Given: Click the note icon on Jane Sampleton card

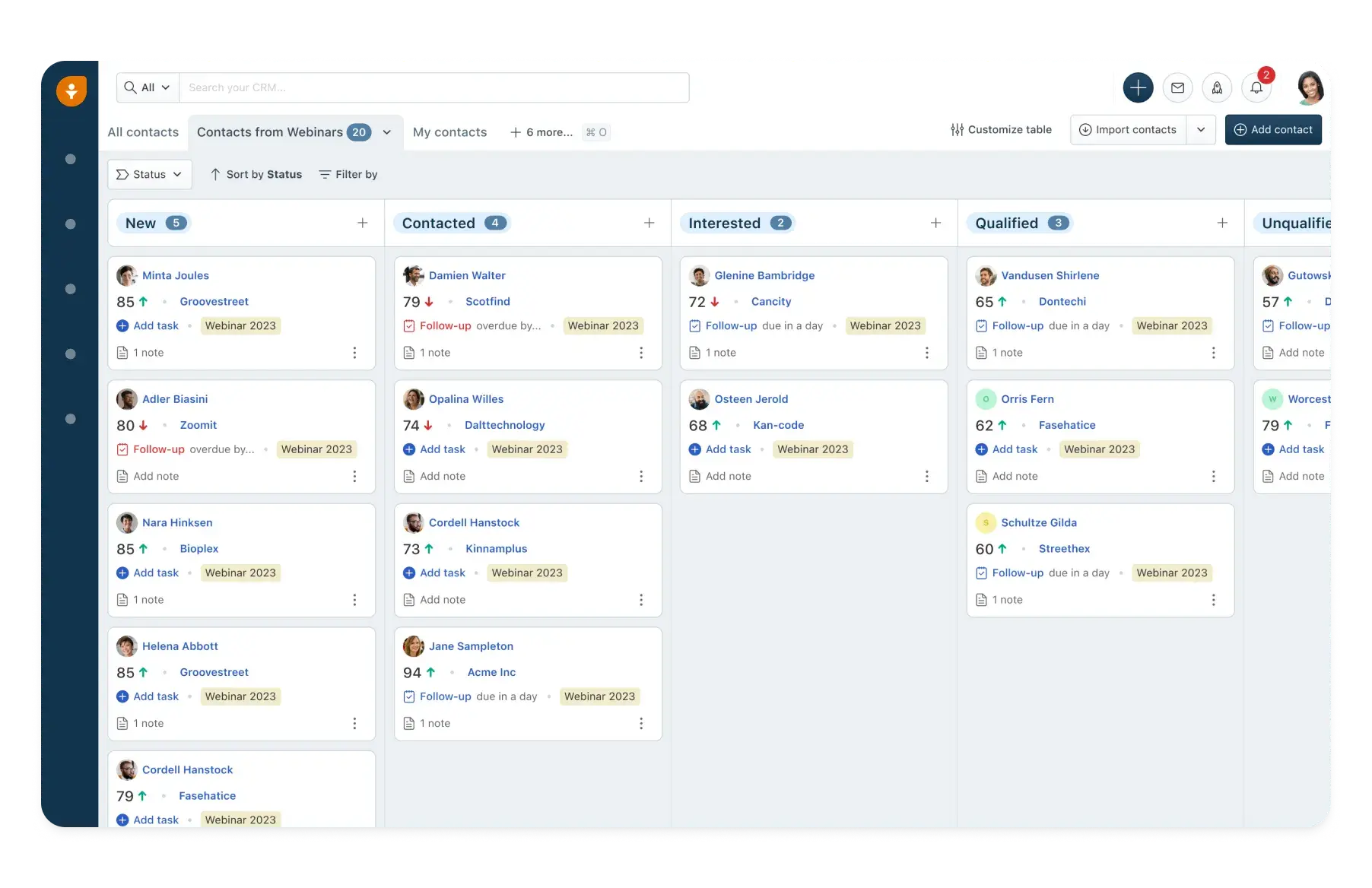Looking at the screenshot, I should 409,723.
